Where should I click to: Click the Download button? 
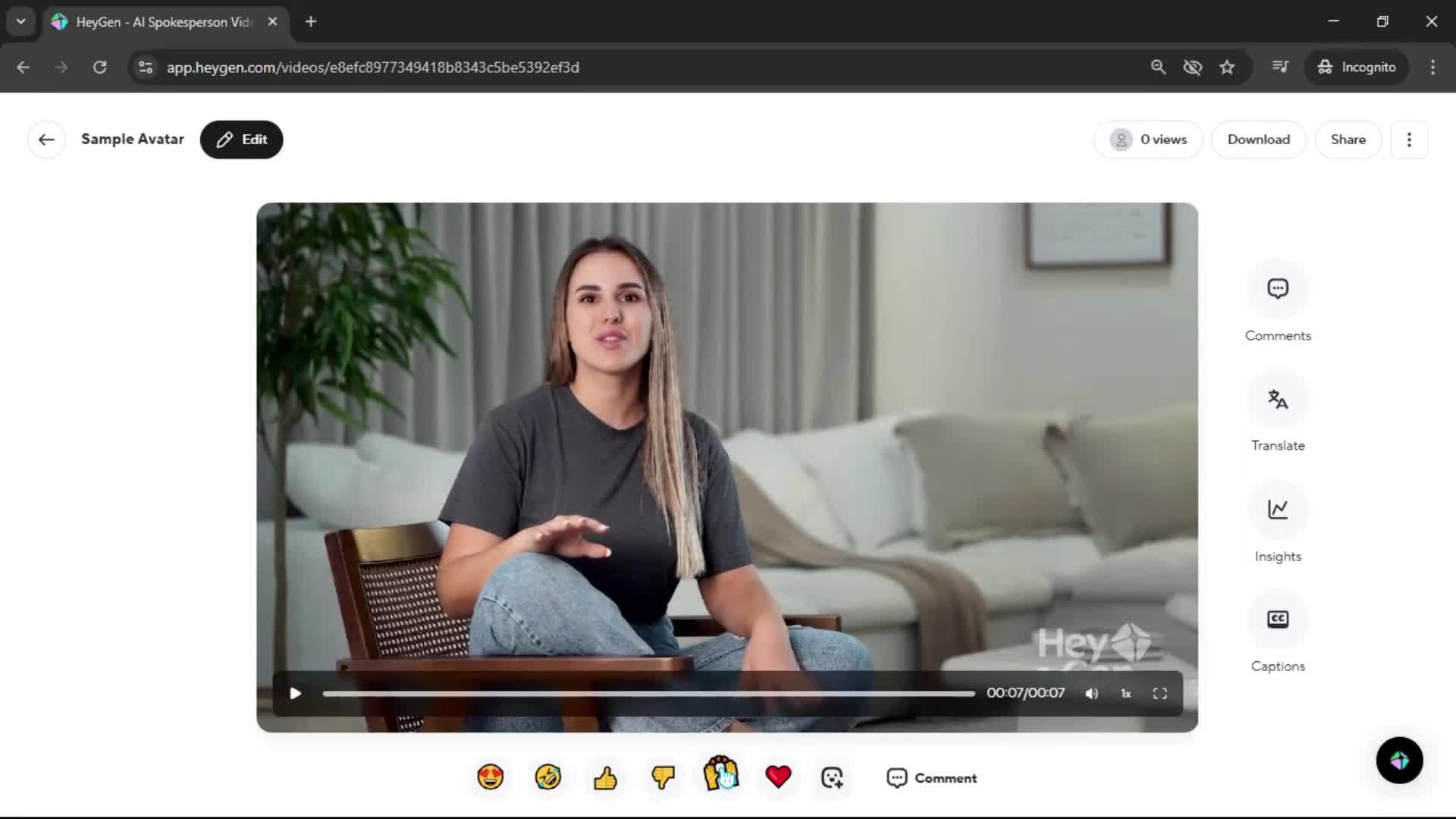pyautogui.click(x=1258, y=140)
